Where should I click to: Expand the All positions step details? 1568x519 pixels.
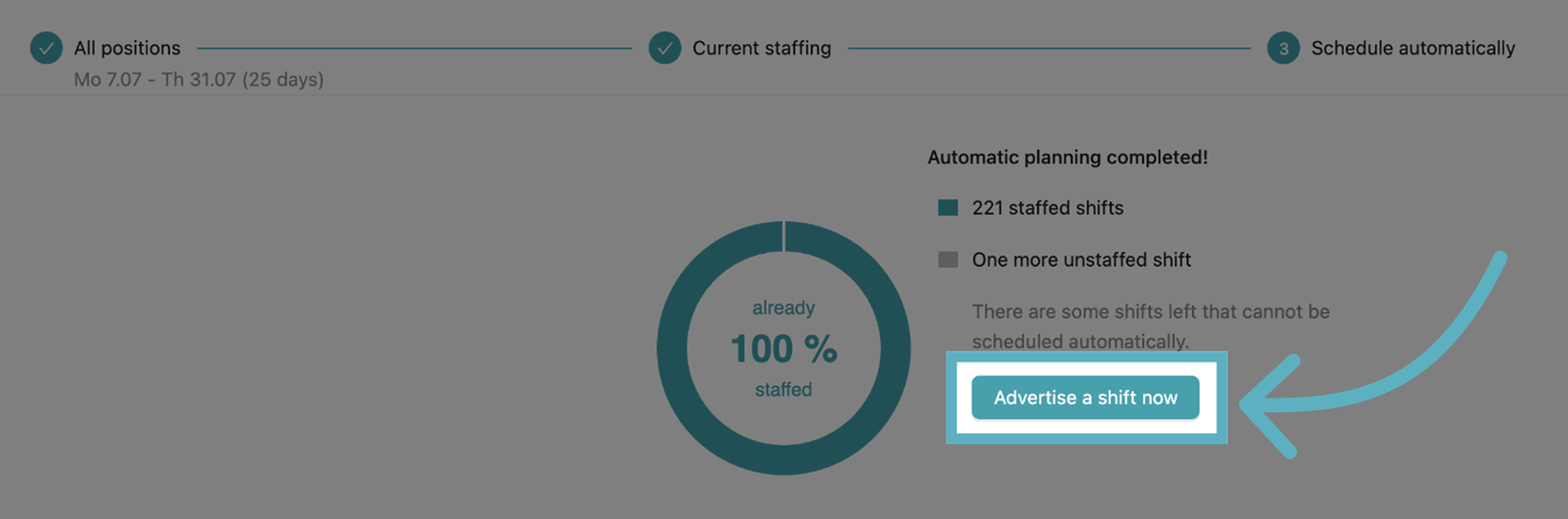(127, 48)
